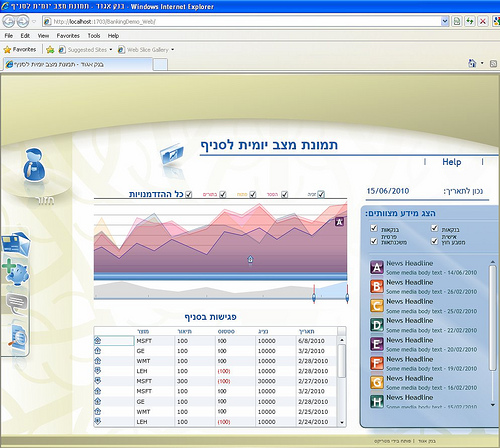The width and height of the screenshot is (500, 448).
Task: Click the piggy bank savings icon
Action: pos(16,272)
